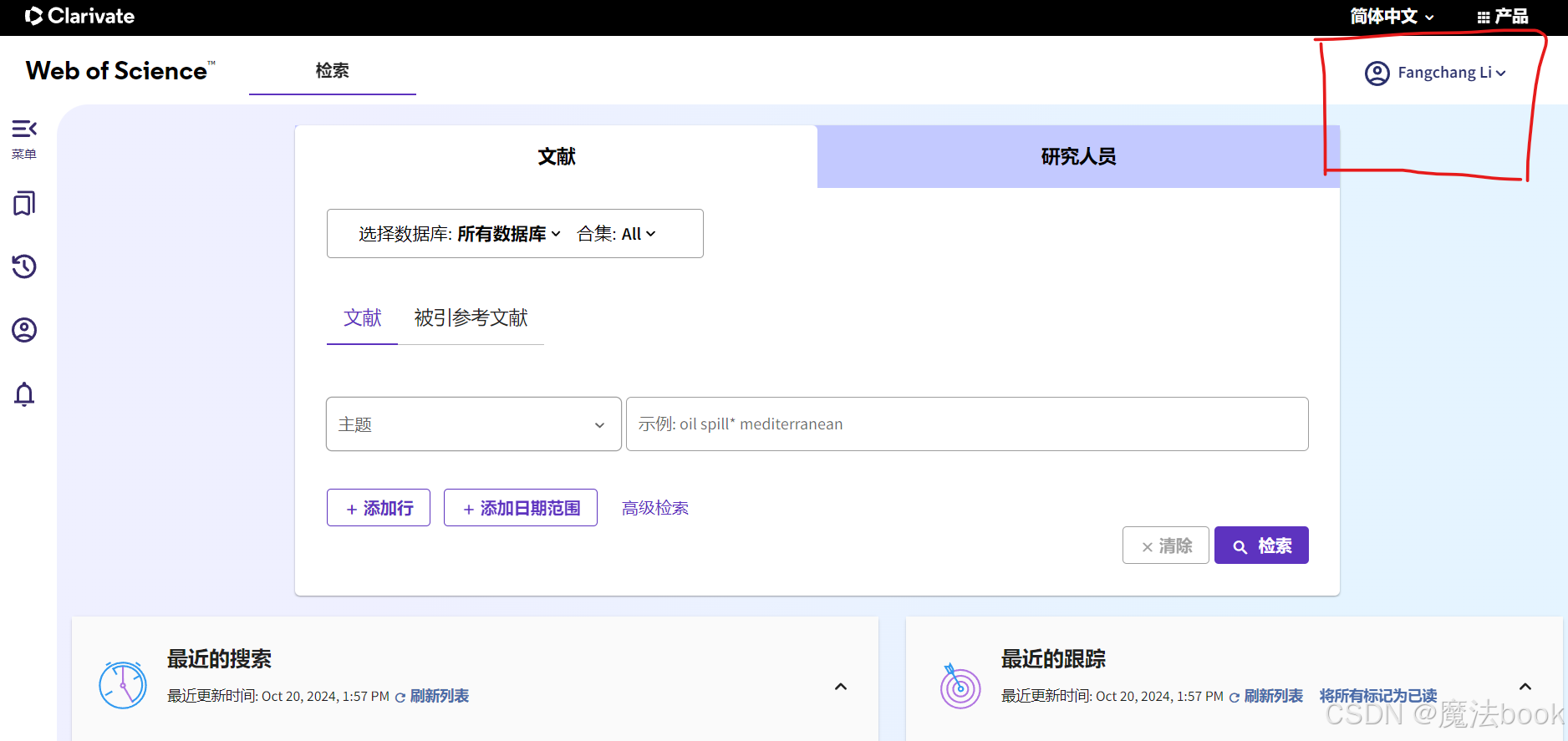This screenshot has height=741, width=1568.
Task: Open the researcher profile icon in sidebar
Action: (x=24, y=330)
